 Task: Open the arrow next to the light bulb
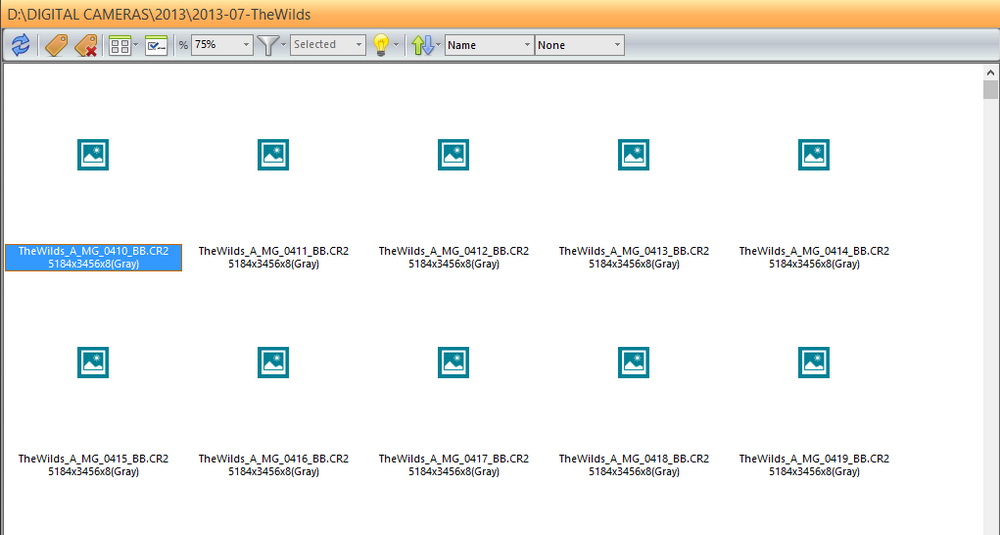[396, 45]
